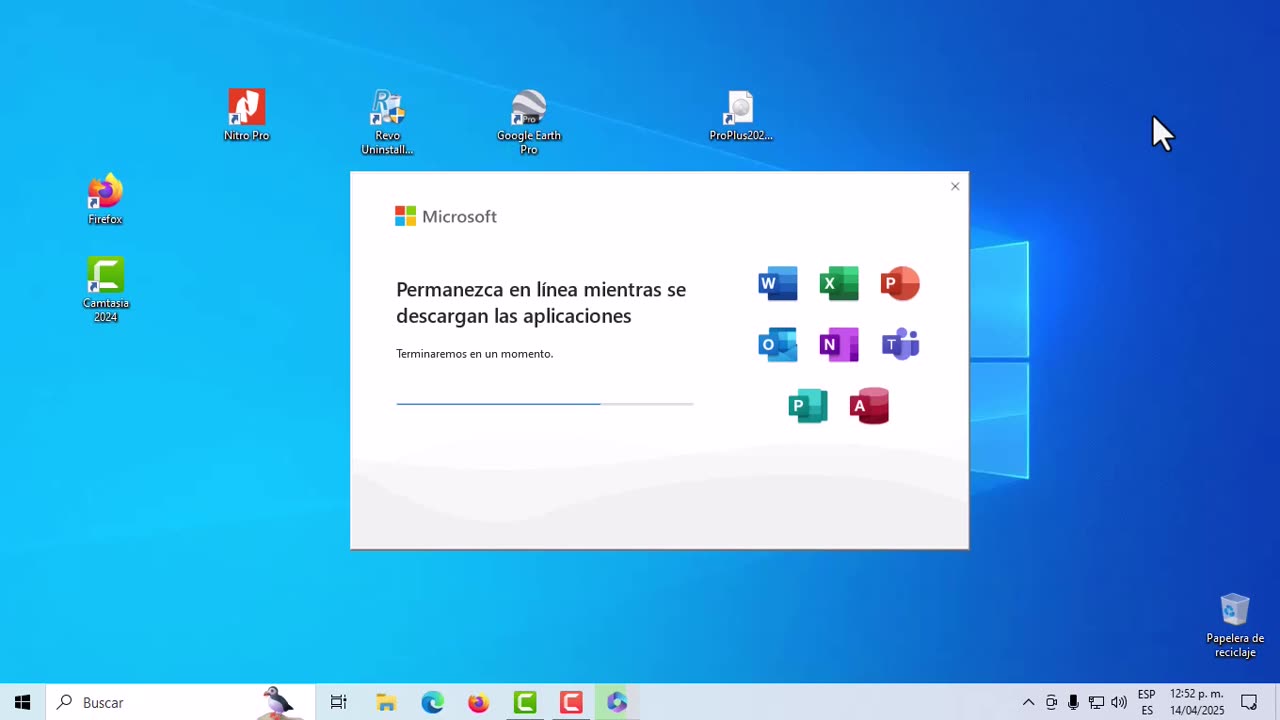Select Papelera de reciclaje icon
1280x720 pixels.
coord(1235,626)
